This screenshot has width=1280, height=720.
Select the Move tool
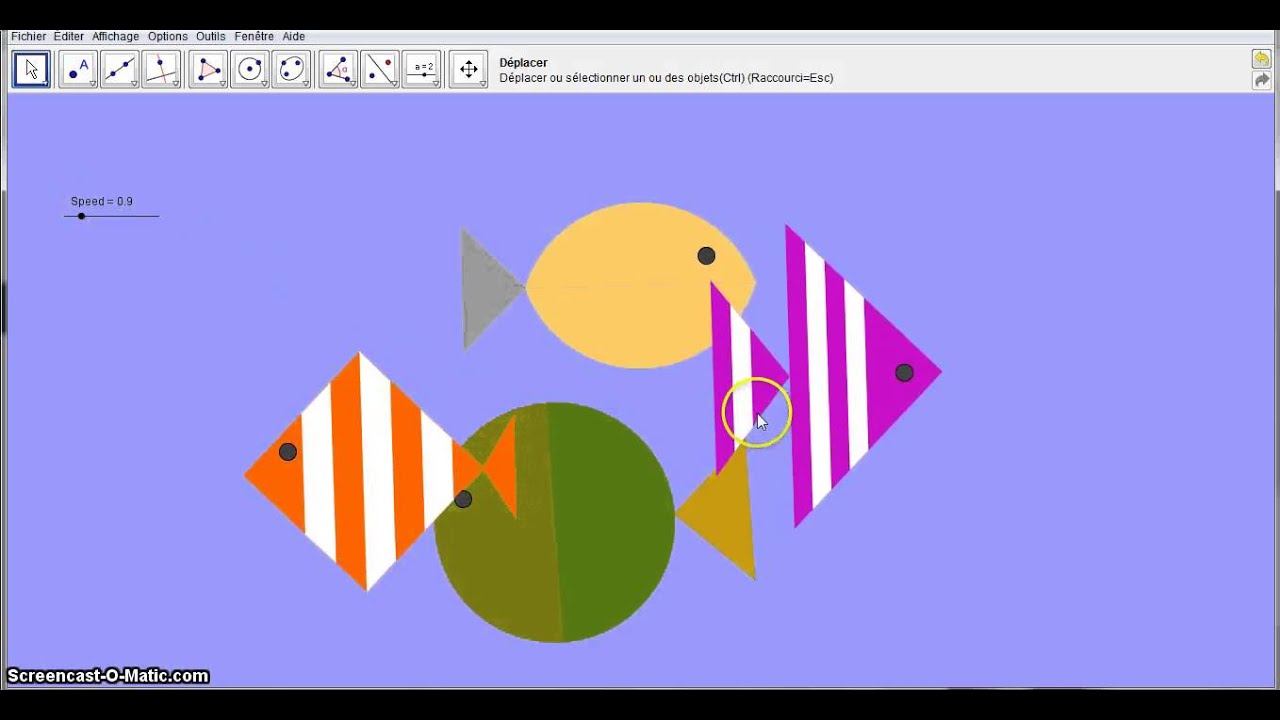coord(31,68)
